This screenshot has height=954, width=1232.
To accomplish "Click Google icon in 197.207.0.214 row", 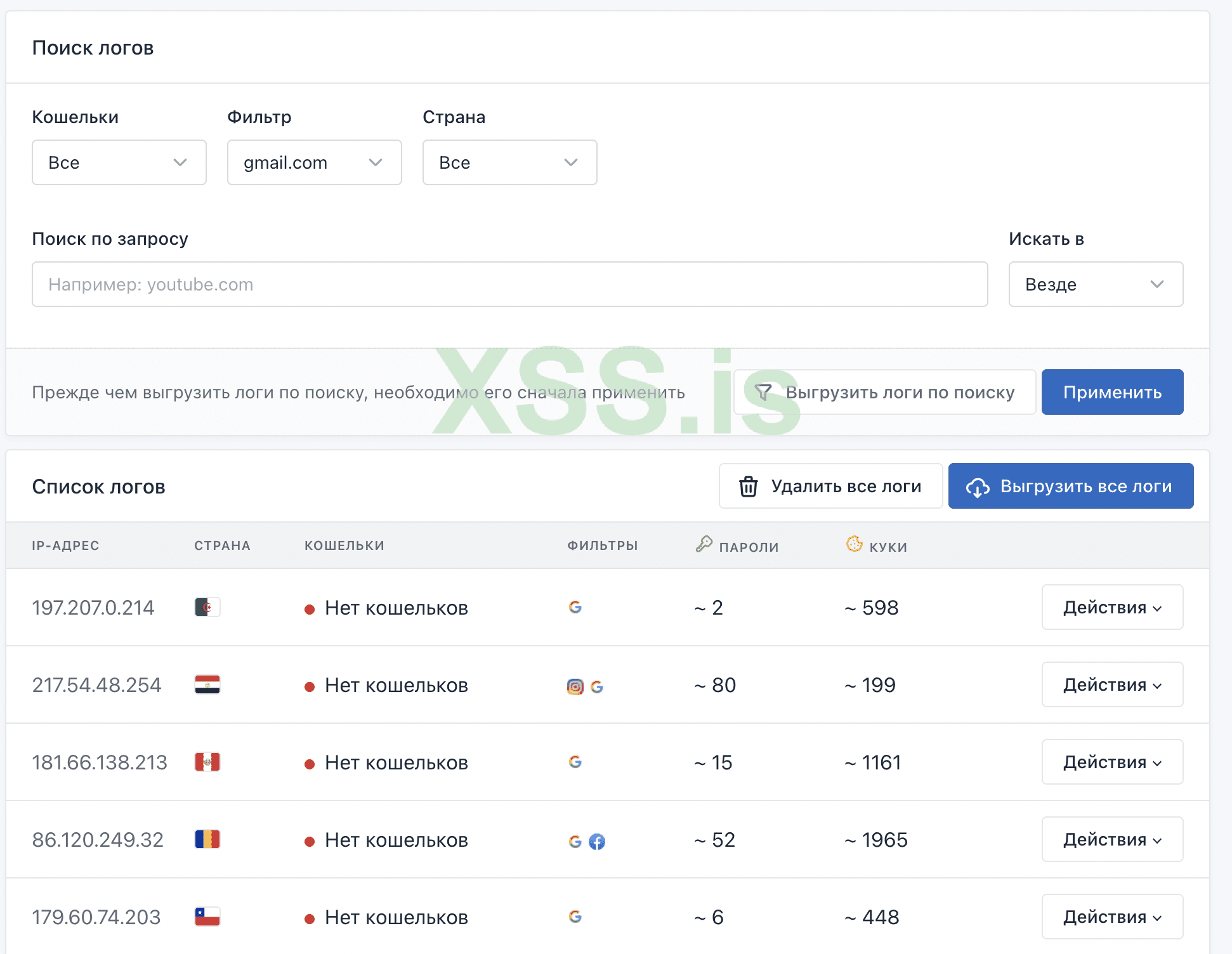I will pyautogui.click(x=575, y=607).
